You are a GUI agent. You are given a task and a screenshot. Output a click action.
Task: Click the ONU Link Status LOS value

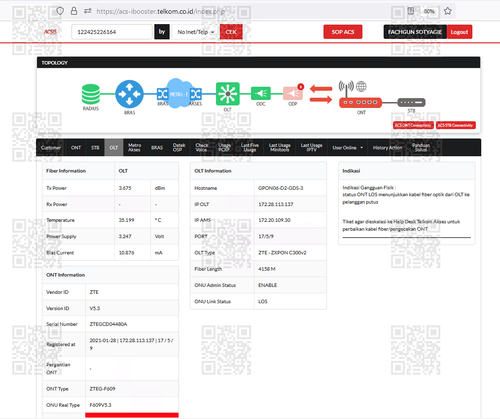(263, 301)
